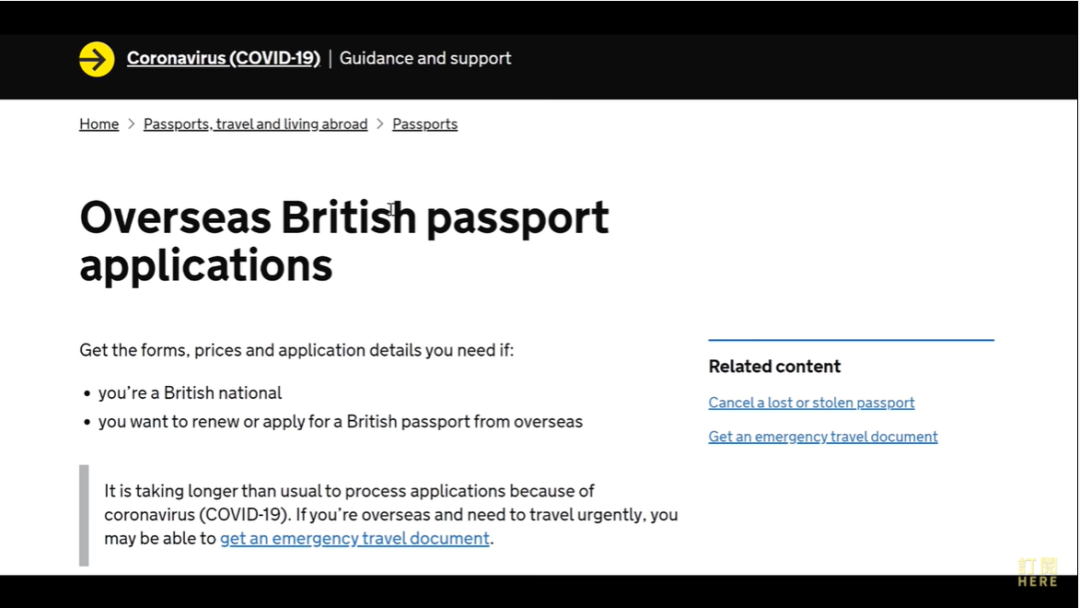The height and width of the screenshot is (608, 1080).
Task: Go to the Home breadcrumb
Action: point(99,124)
